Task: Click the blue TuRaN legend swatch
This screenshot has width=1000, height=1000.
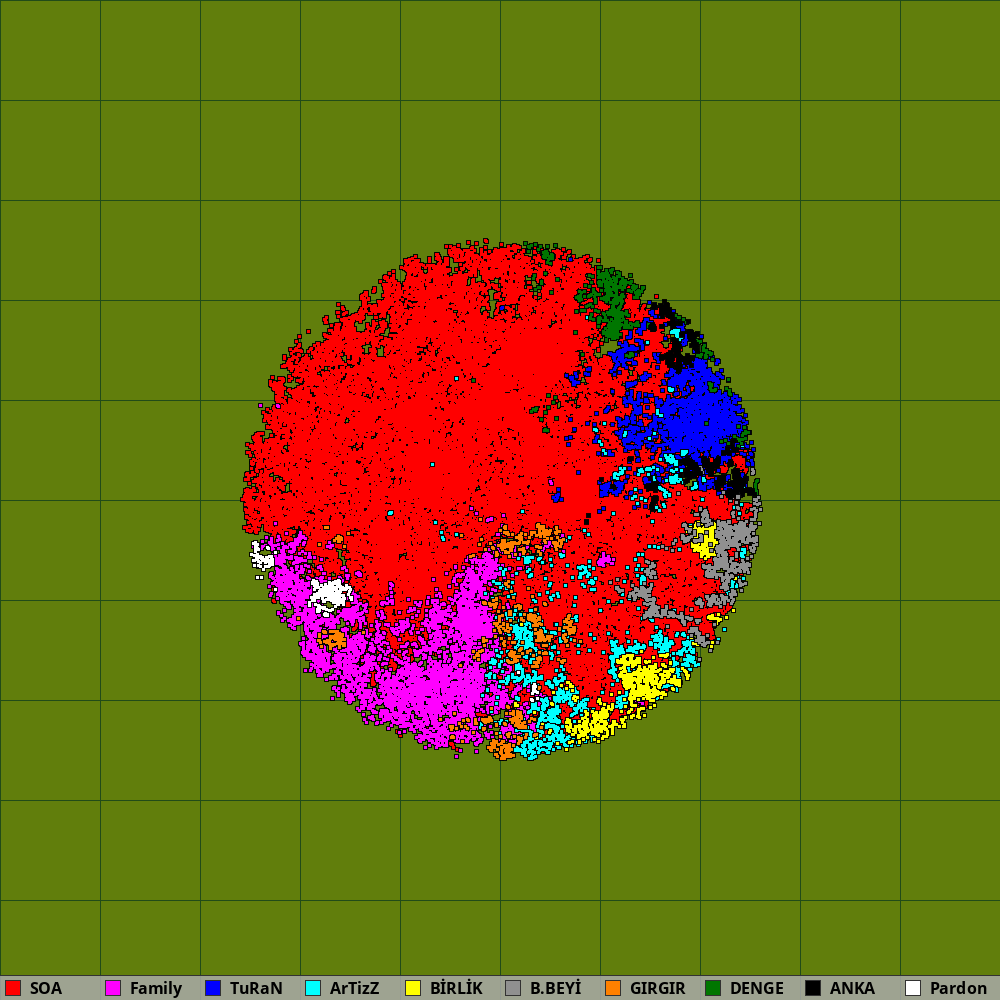Action: coord(213,988)
